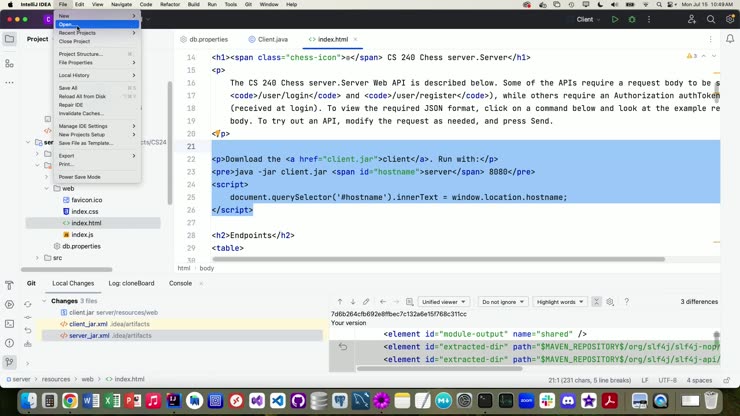
Task: Open the Unified viewer dropdown
Action: (x=443, y=302)
